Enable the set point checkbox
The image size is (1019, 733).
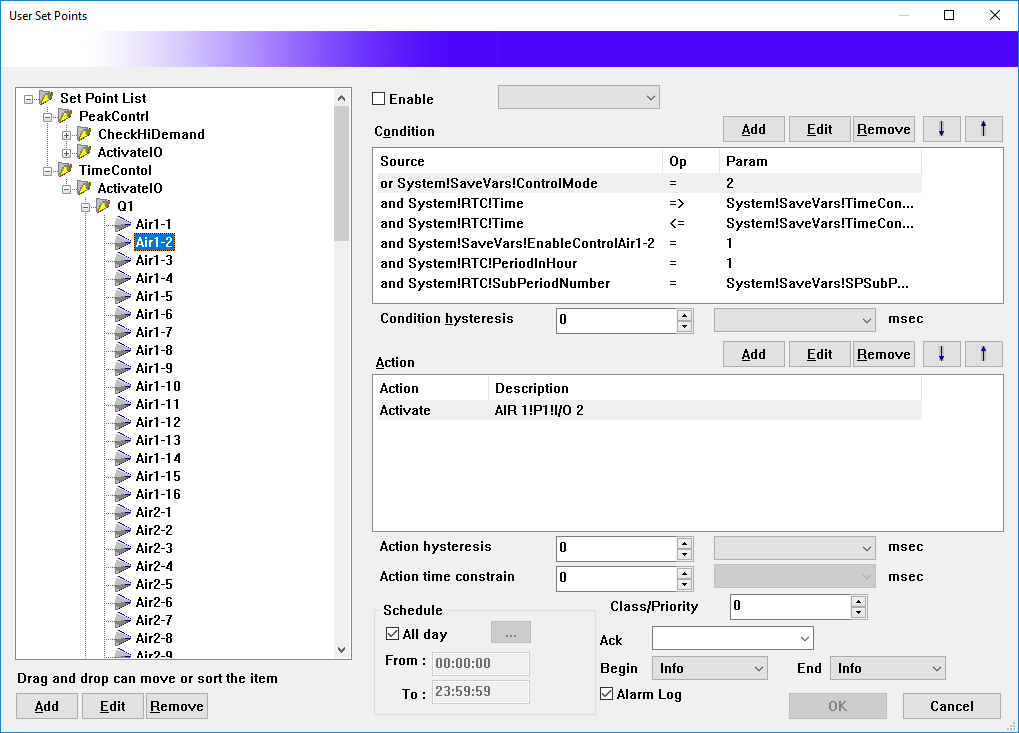pos(379,99)
